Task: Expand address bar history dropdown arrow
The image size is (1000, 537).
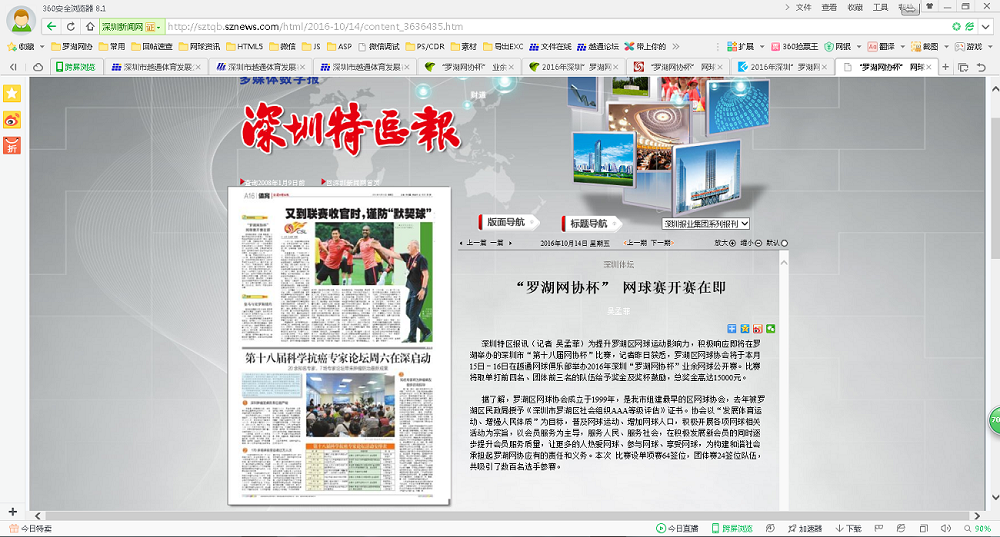Action: pos(986,26)
